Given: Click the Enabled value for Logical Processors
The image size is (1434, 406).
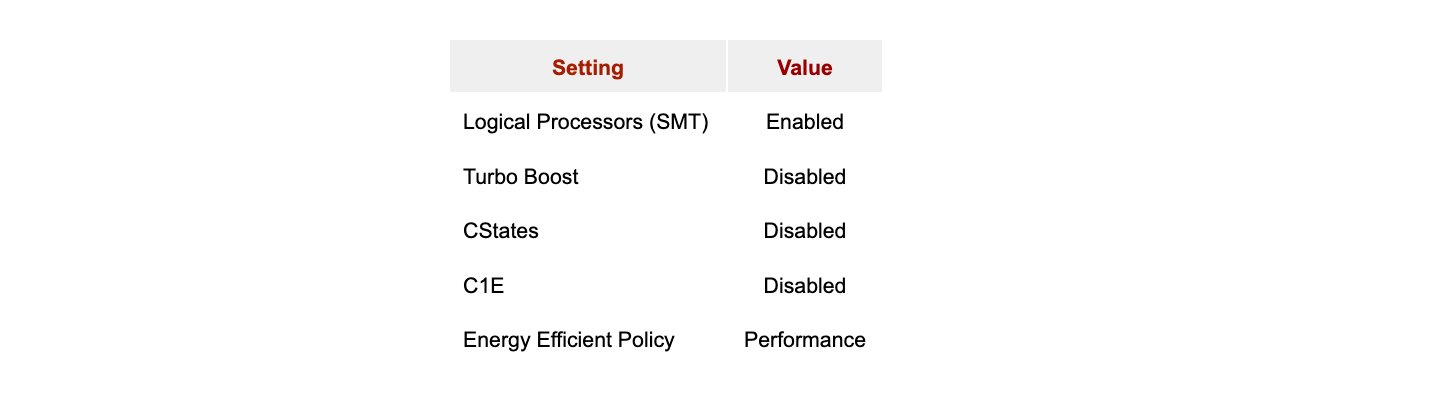Looking at the screenshot, I should [x=804, y=122].
